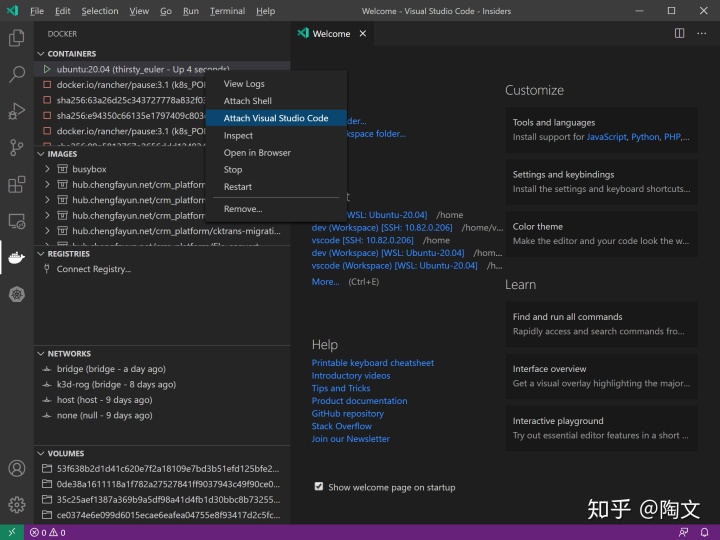Choose View Logs from context menu
The image size is (720, 540).
tap(276, 84)
